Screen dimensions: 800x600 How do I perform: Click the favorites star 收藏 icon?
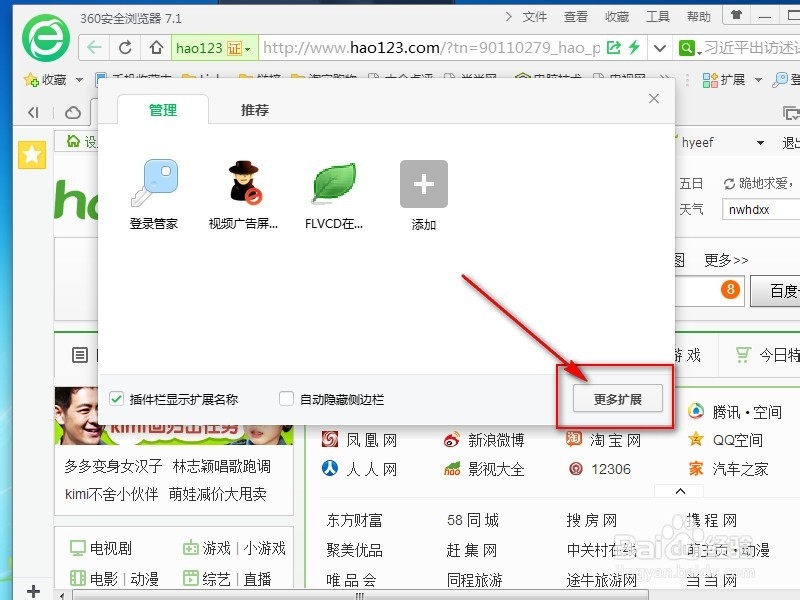[x=31, y=80]
